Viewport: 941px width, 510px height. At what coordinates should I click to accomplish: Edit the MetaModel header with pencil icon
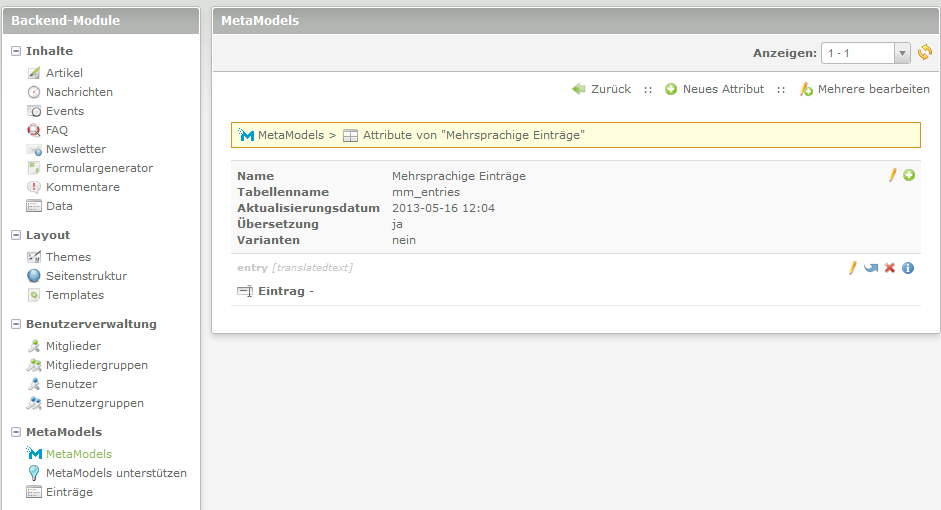[x=893, y=176]
